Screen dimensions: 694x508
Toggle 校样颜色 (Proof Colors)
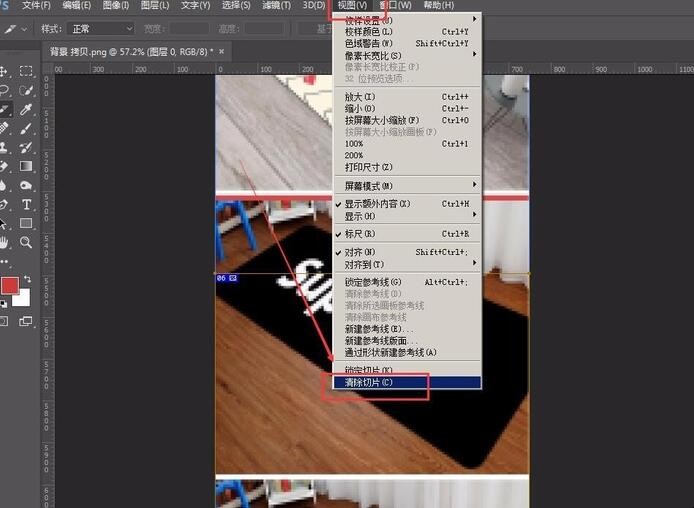pyautogui.click(x=407, y=31)
